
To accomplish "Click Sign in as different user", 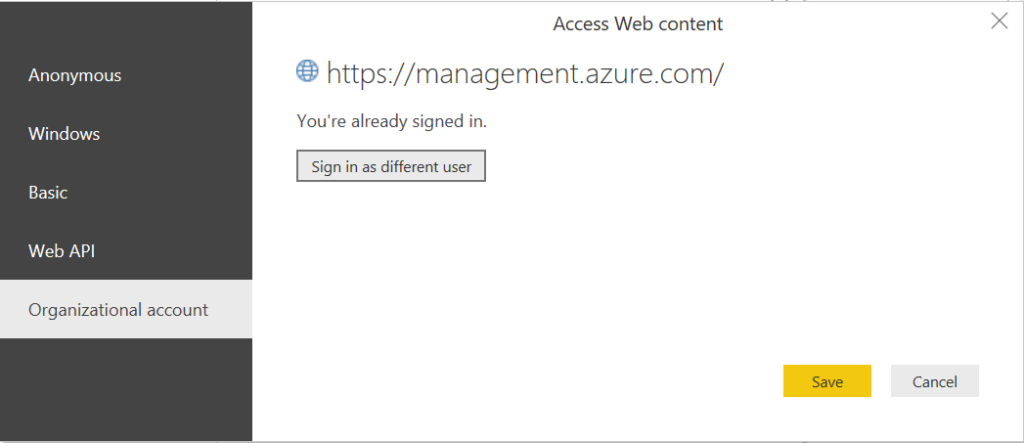I will click(391, 166).
